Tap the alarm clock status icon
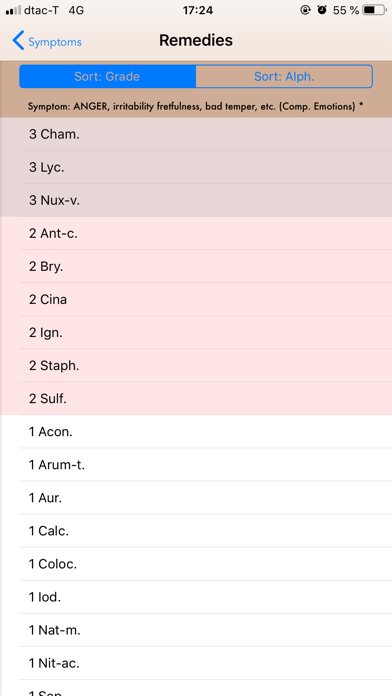Image resolution: width=392 pixels, height=696 pixels. click(322, 10)
